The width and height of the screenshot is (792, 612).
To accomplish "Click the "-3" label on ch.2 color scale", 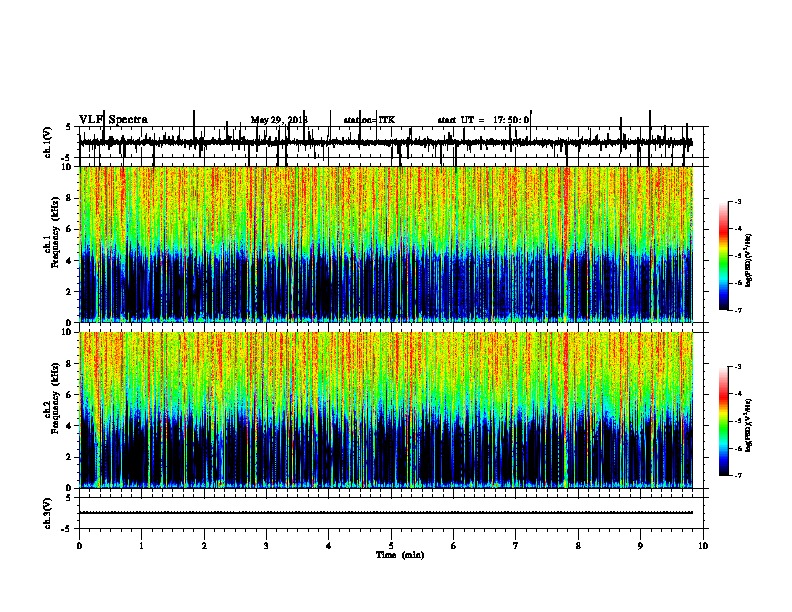I will click(737, 367).
